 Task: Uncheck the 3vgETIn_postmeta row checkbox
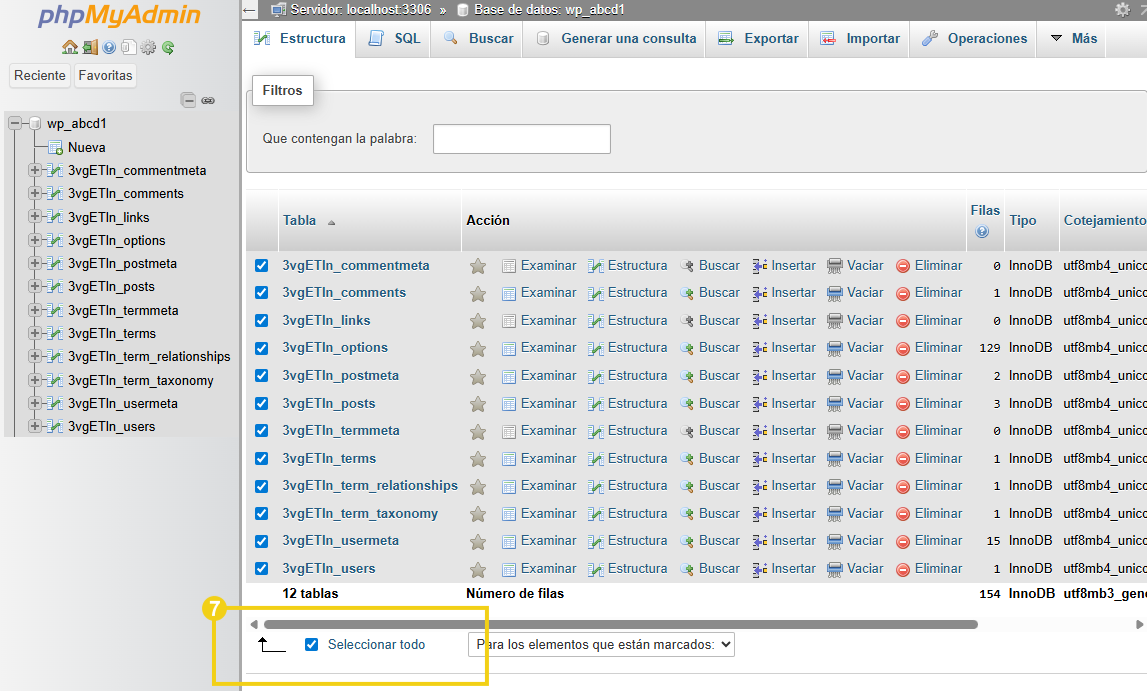(261, 375)
